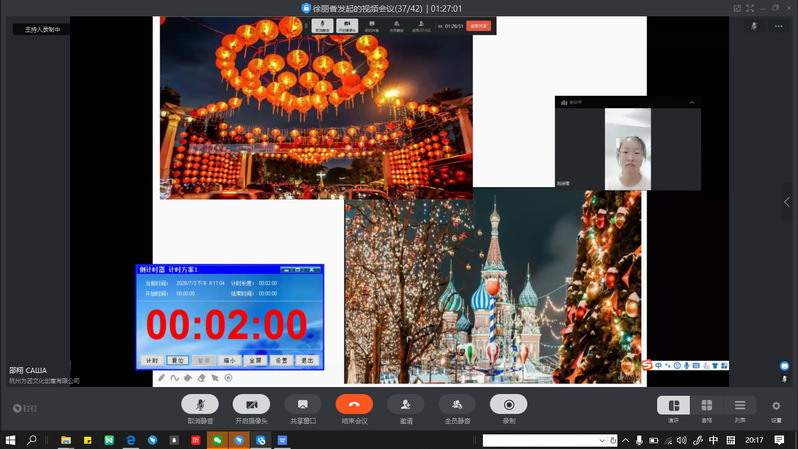Select participant video thumbnail of woman
The height and width of the screenshot is (449, 798).
coord(628,149)
